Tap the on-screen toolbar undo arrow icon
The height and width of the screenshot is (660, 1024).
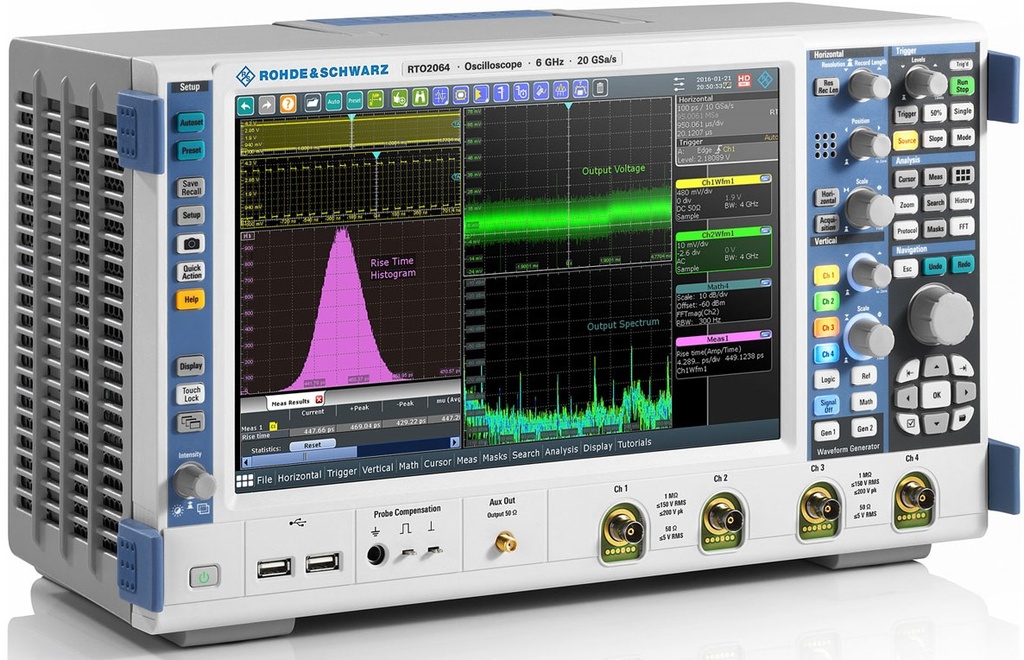click(x=246, y=105)
